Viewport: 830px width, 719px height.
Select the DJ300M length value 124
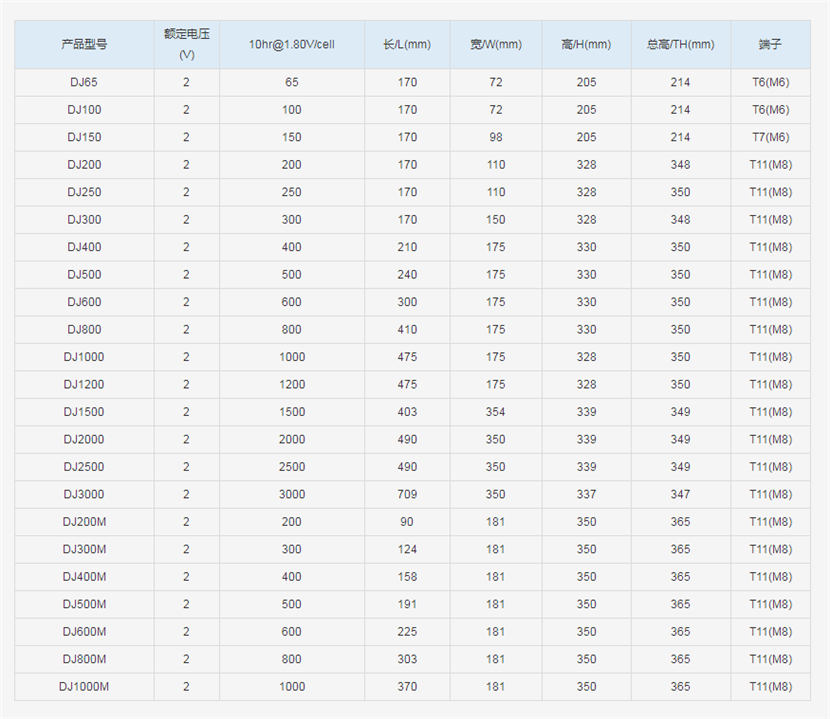(x=407, y=550)
